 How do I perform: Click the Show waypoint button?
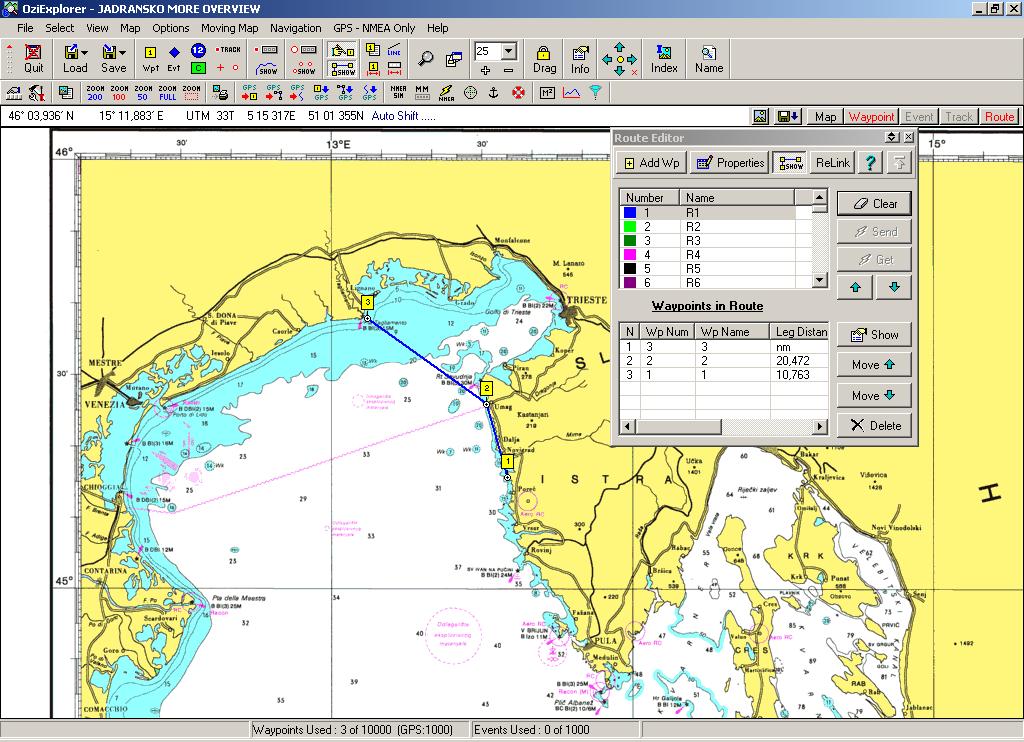click(x=874, y=335)
